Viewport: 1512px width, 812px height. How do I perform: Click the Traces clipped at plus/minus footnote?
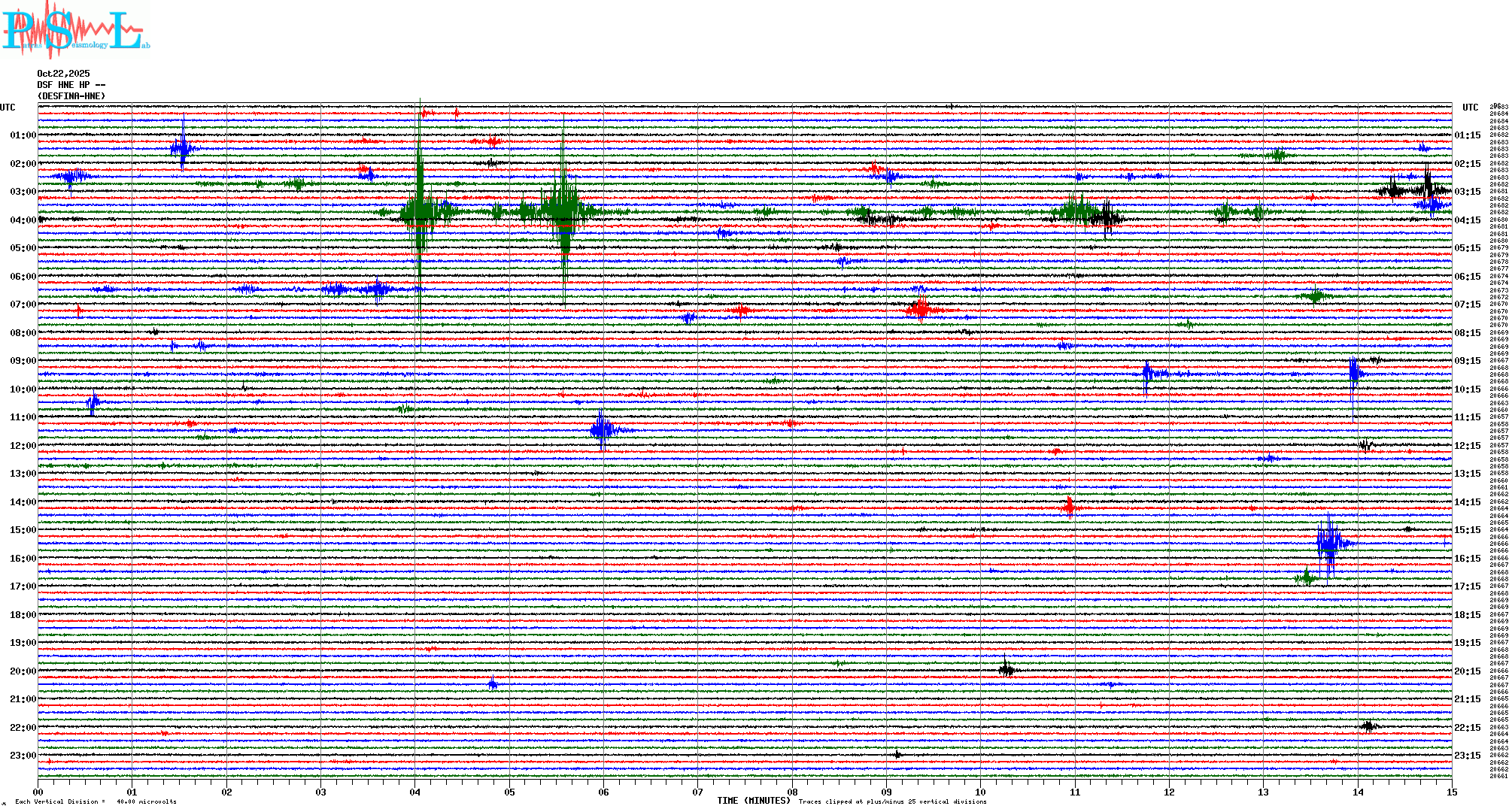pyautogui.click(x=892, y=801)
